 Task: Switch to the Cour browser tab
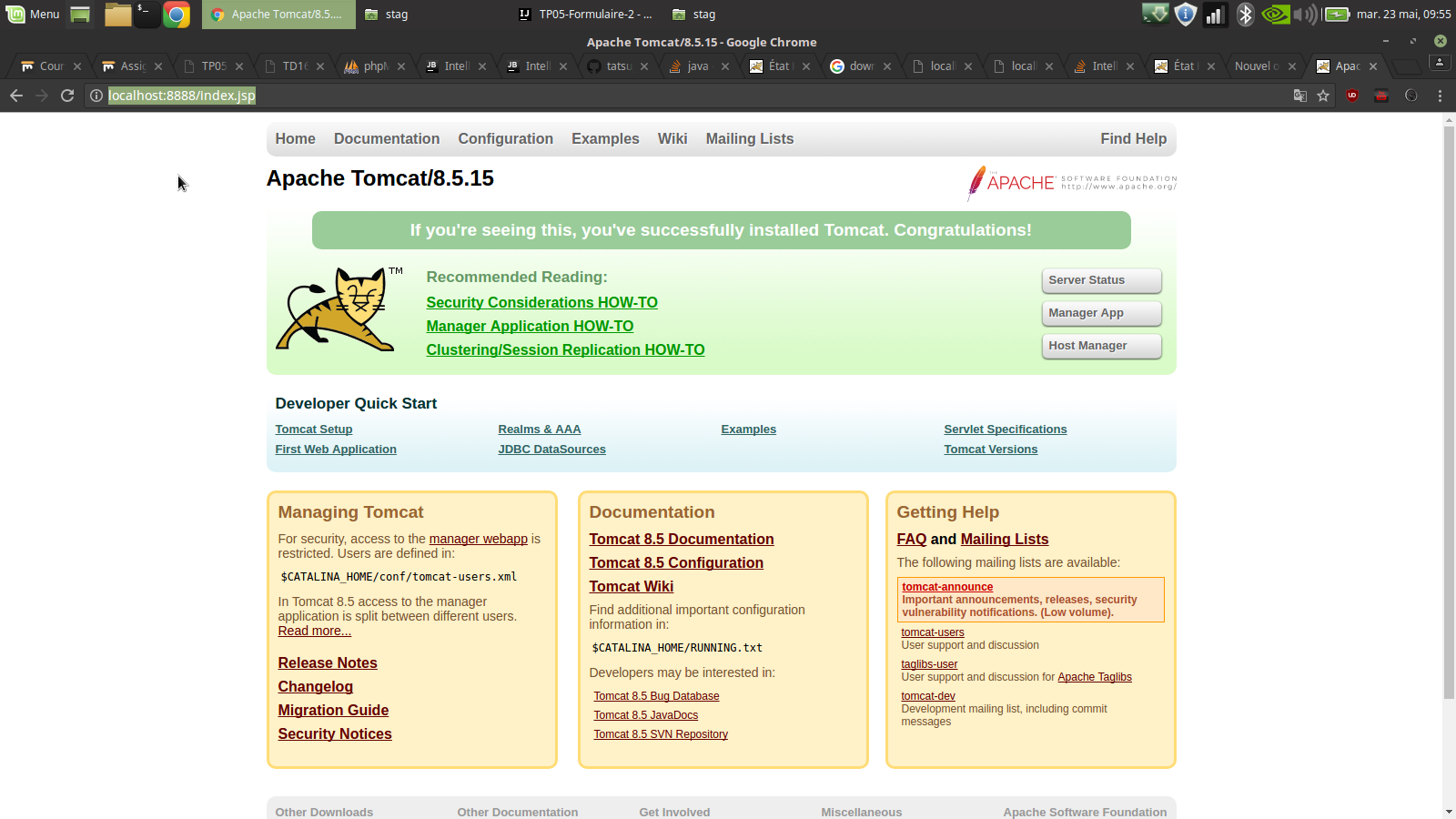click(51, 66)
